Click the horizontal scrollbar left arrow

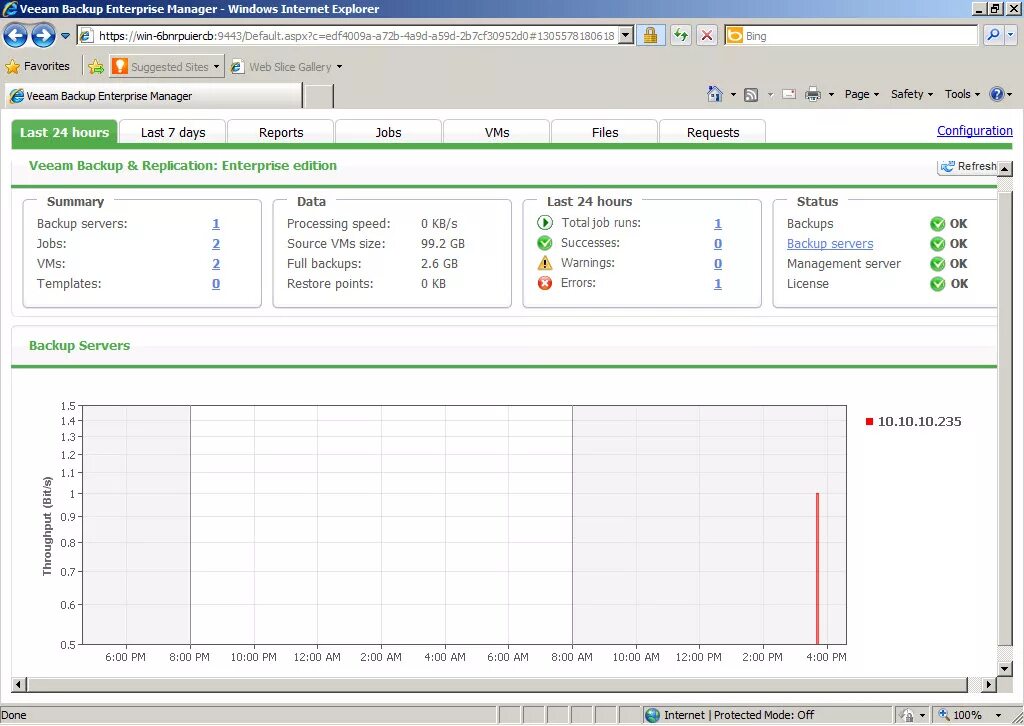[x=18, y=685]
